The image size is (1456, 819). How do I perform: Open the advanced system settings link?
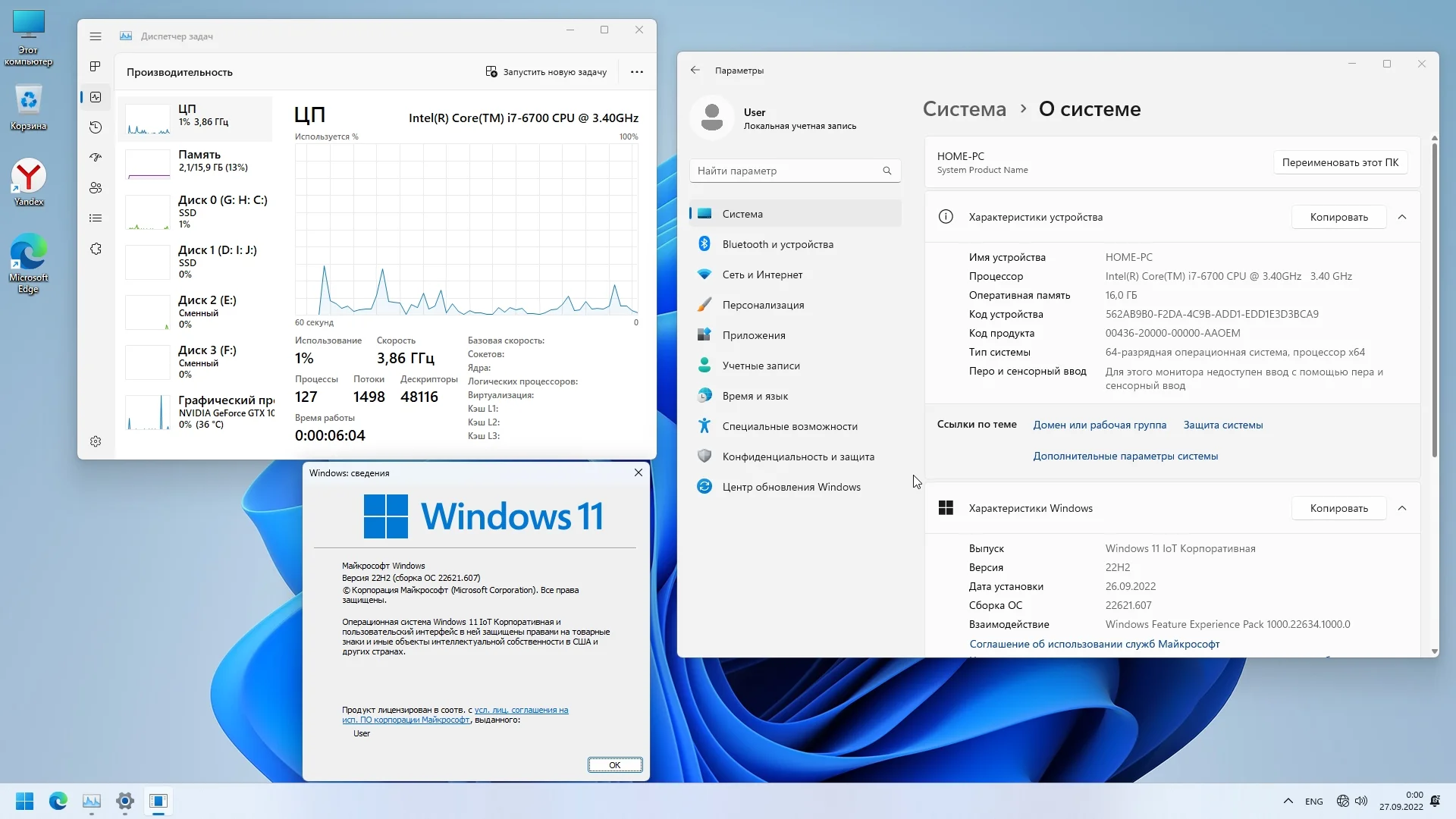point(1125,456)
